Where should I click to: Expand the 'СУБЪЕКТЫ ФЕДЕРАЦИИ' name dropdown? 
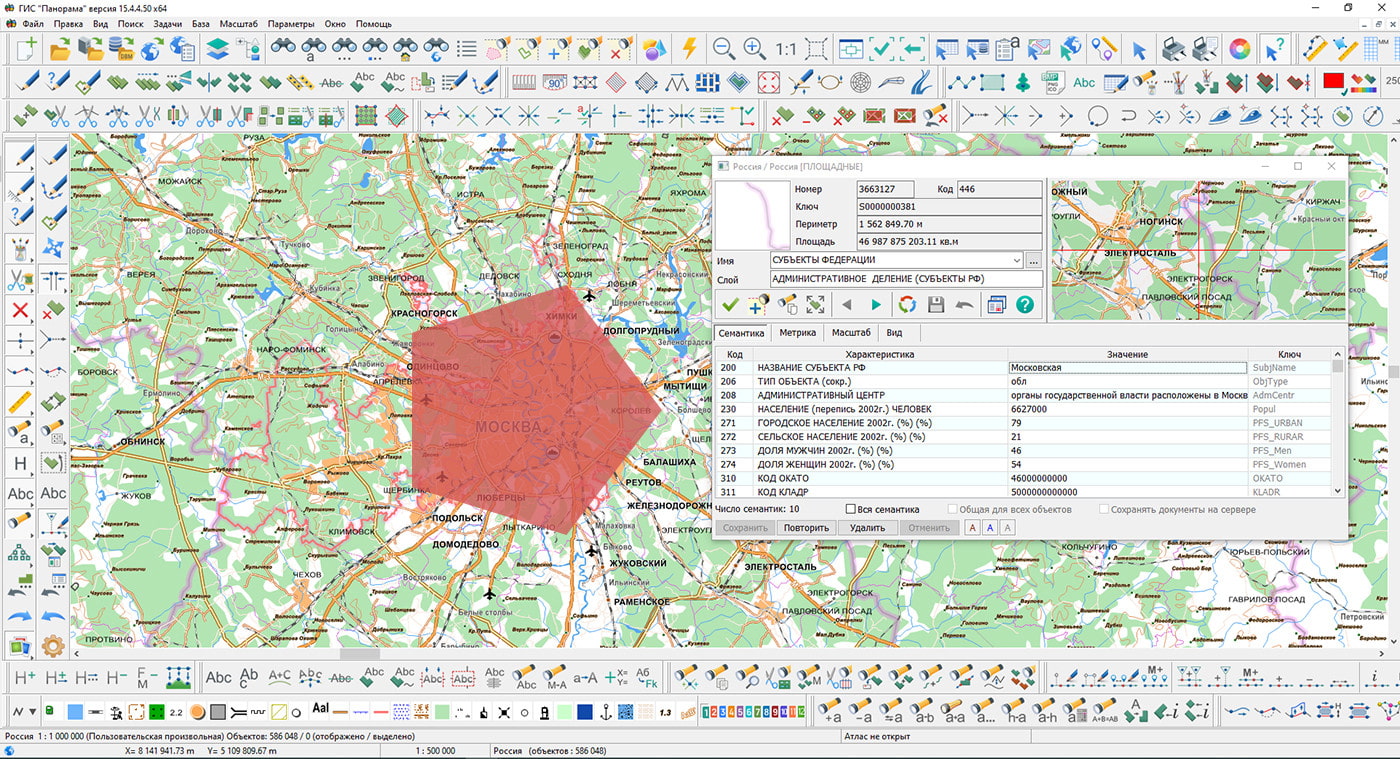(1016, 261)
